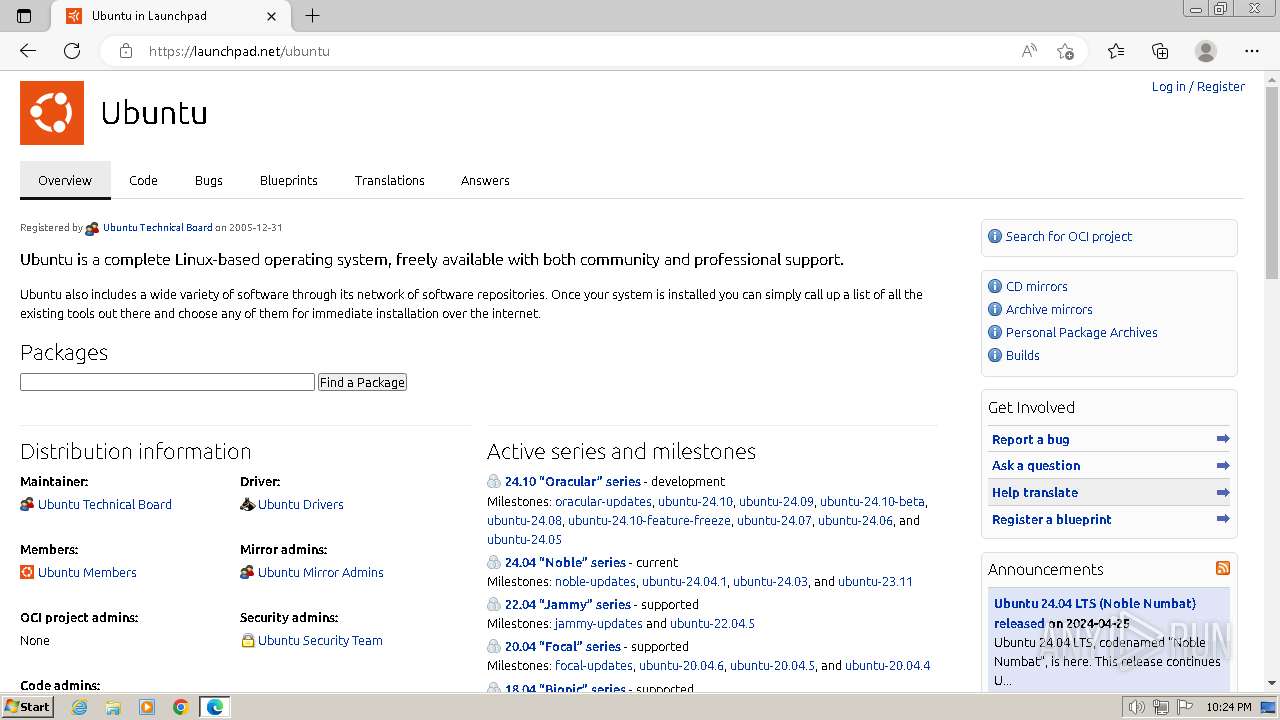
Task: Open the Builds link
Action: point(1023,355)
